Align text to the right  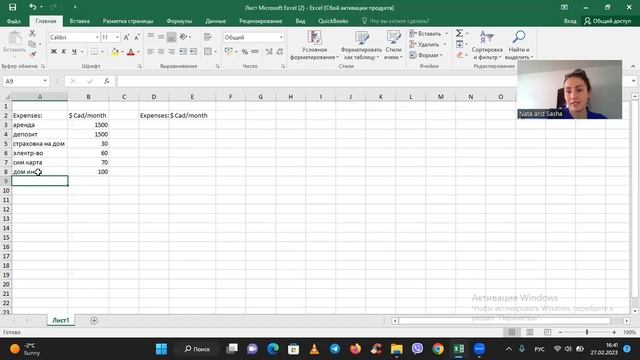171,51
